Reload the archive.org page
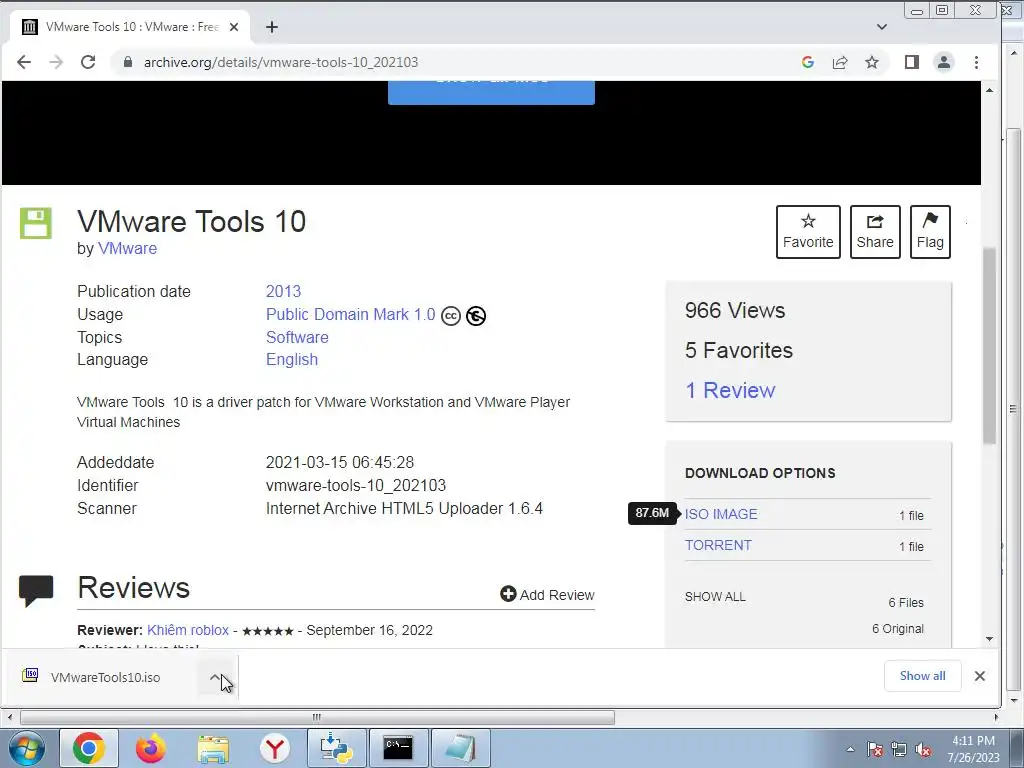 88,62
